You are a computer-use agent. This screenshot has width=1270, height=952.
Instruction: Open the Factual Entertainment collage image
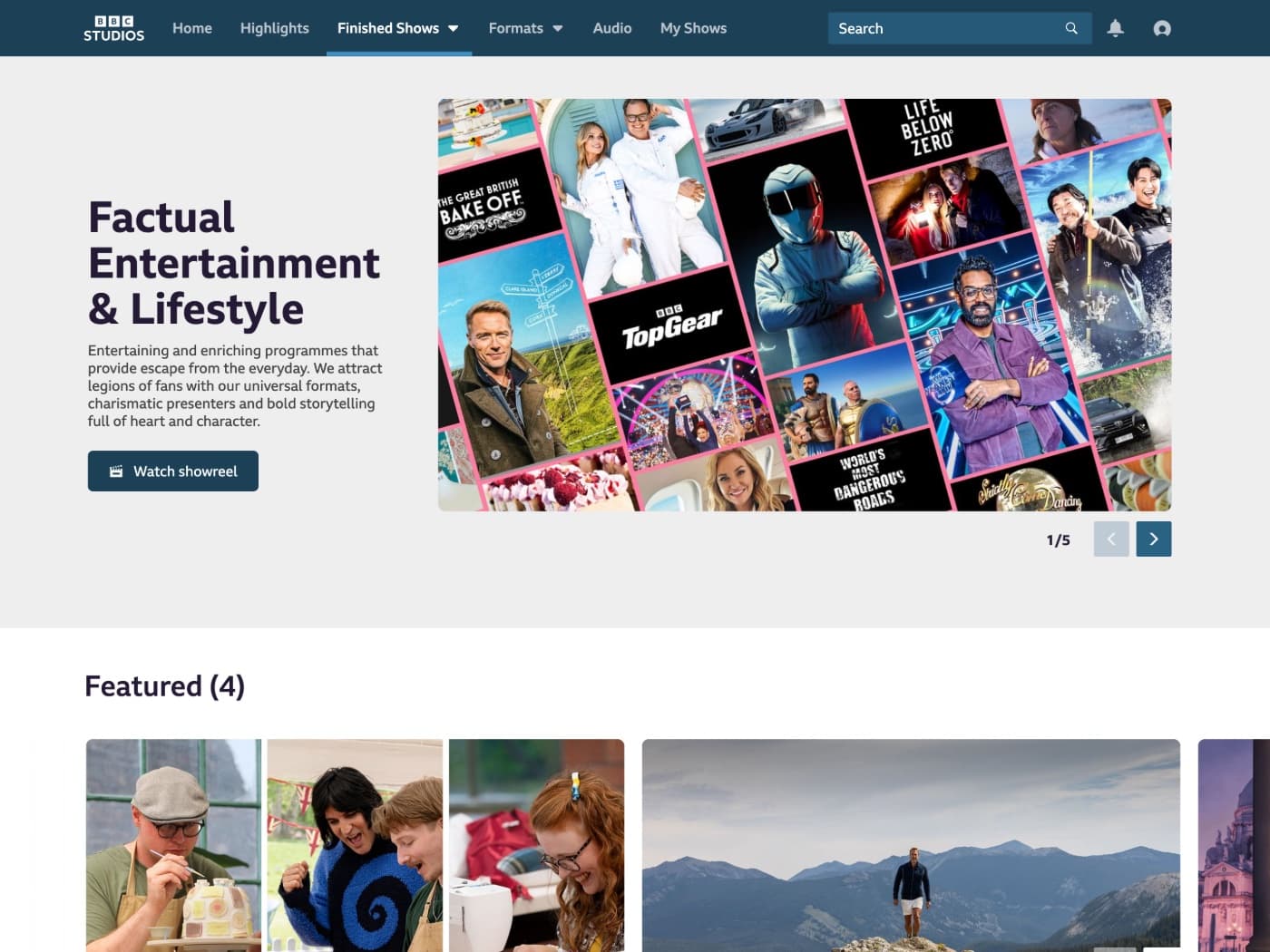point(805,305)
